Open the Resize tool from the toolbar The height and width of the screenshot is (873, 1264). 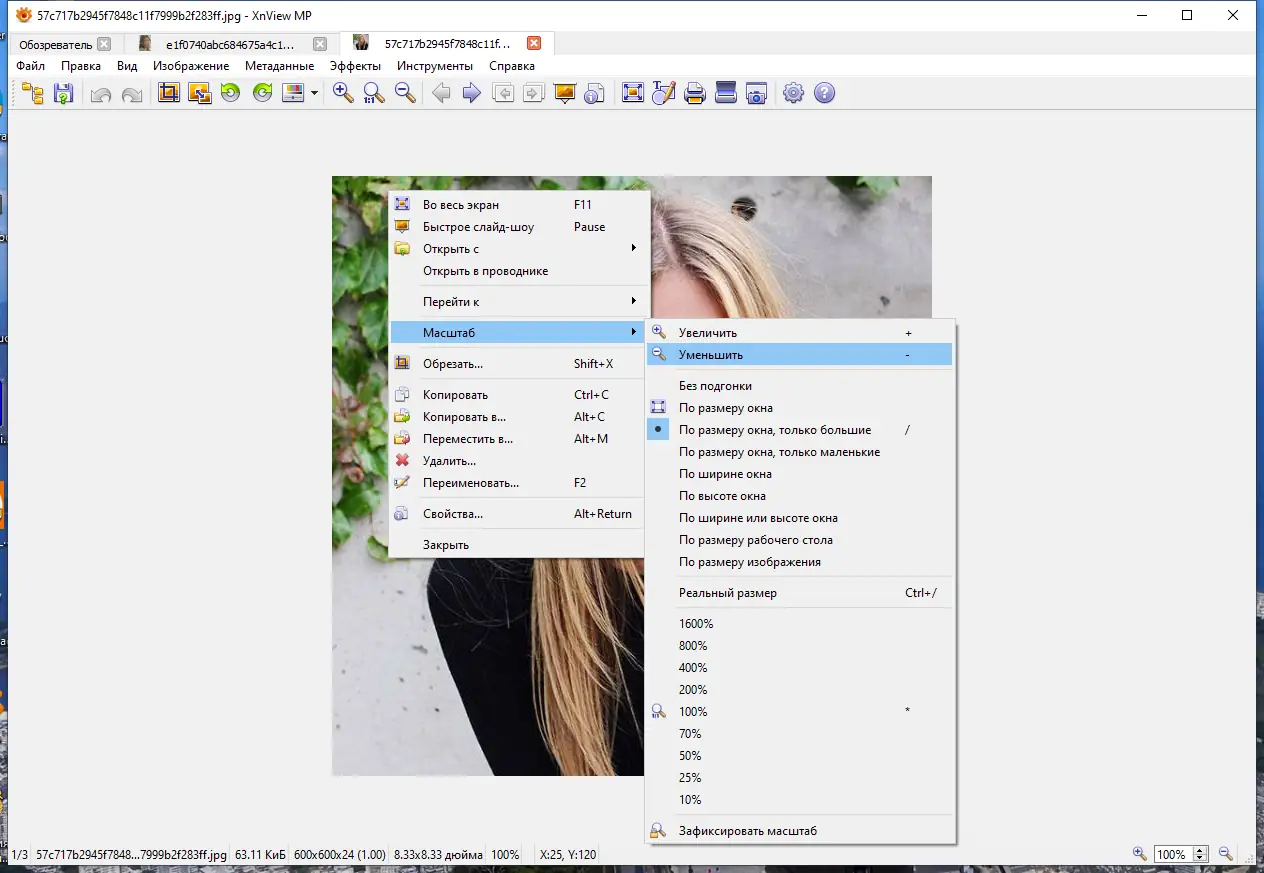200,92
